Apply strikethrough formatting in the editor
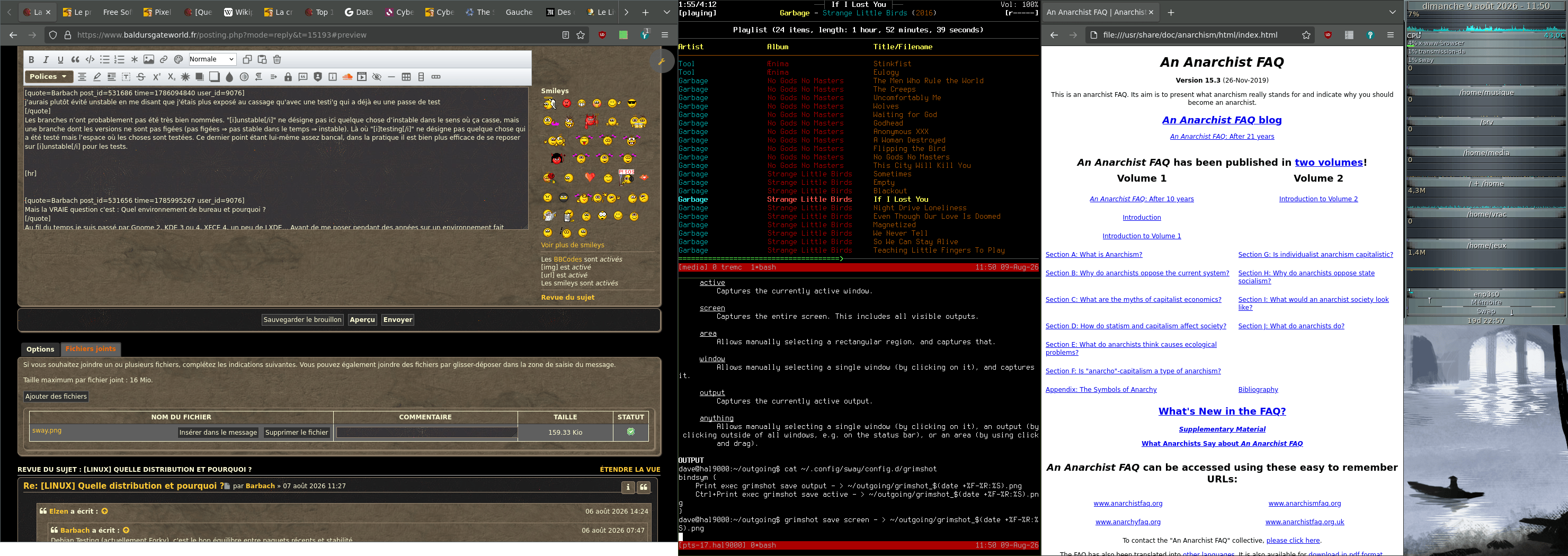 140,77
